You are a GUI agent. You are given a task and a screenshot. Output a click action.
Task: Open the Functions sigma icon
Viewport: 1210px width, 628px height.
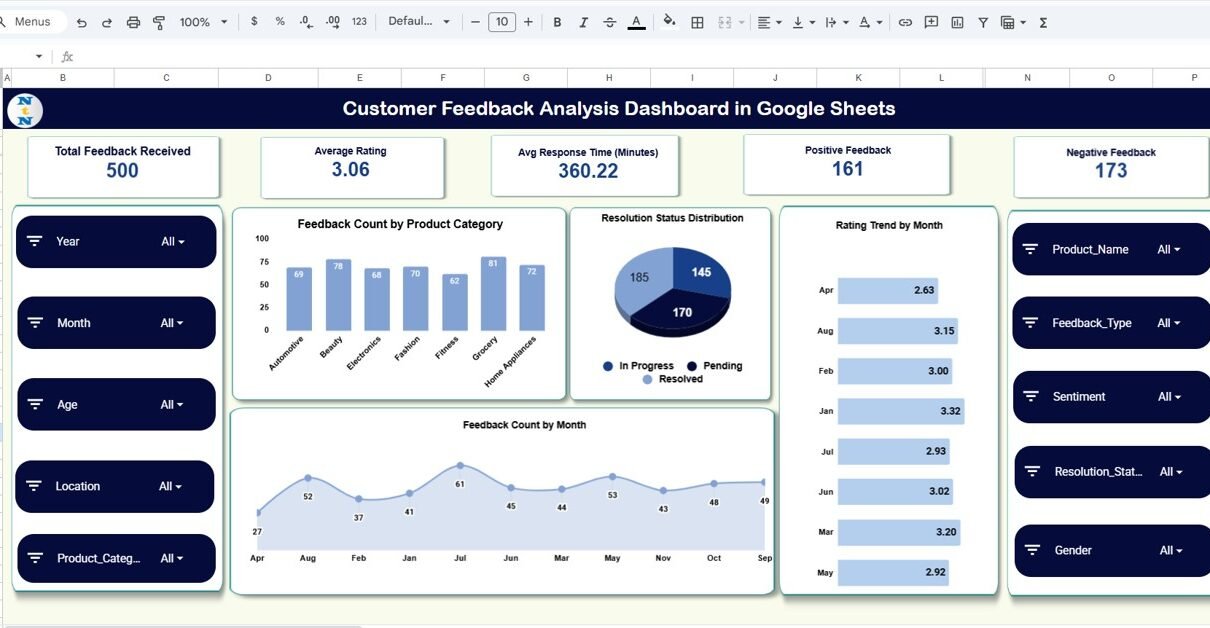click(x=1043, y=22)
